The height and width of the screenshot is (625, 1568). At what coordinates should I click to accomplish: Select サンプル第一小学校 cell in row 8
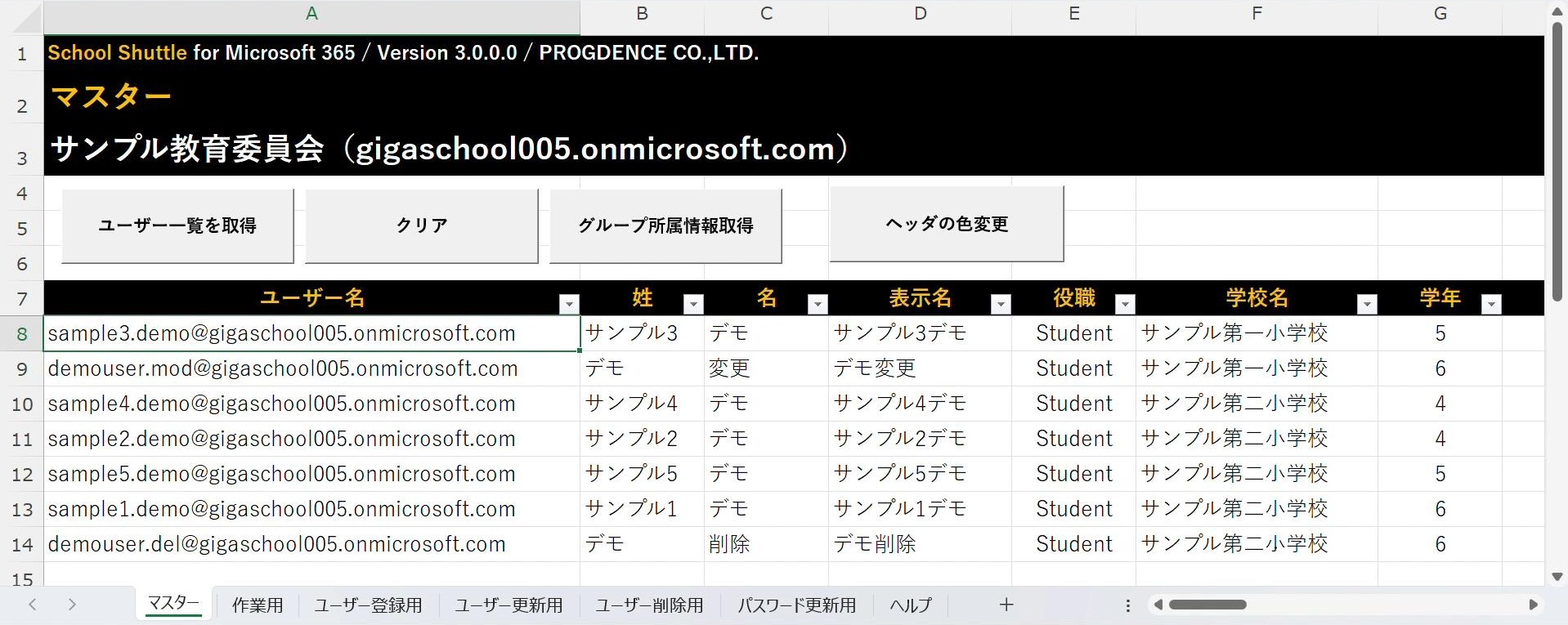pyautogui.click(x=1257, y=333)
